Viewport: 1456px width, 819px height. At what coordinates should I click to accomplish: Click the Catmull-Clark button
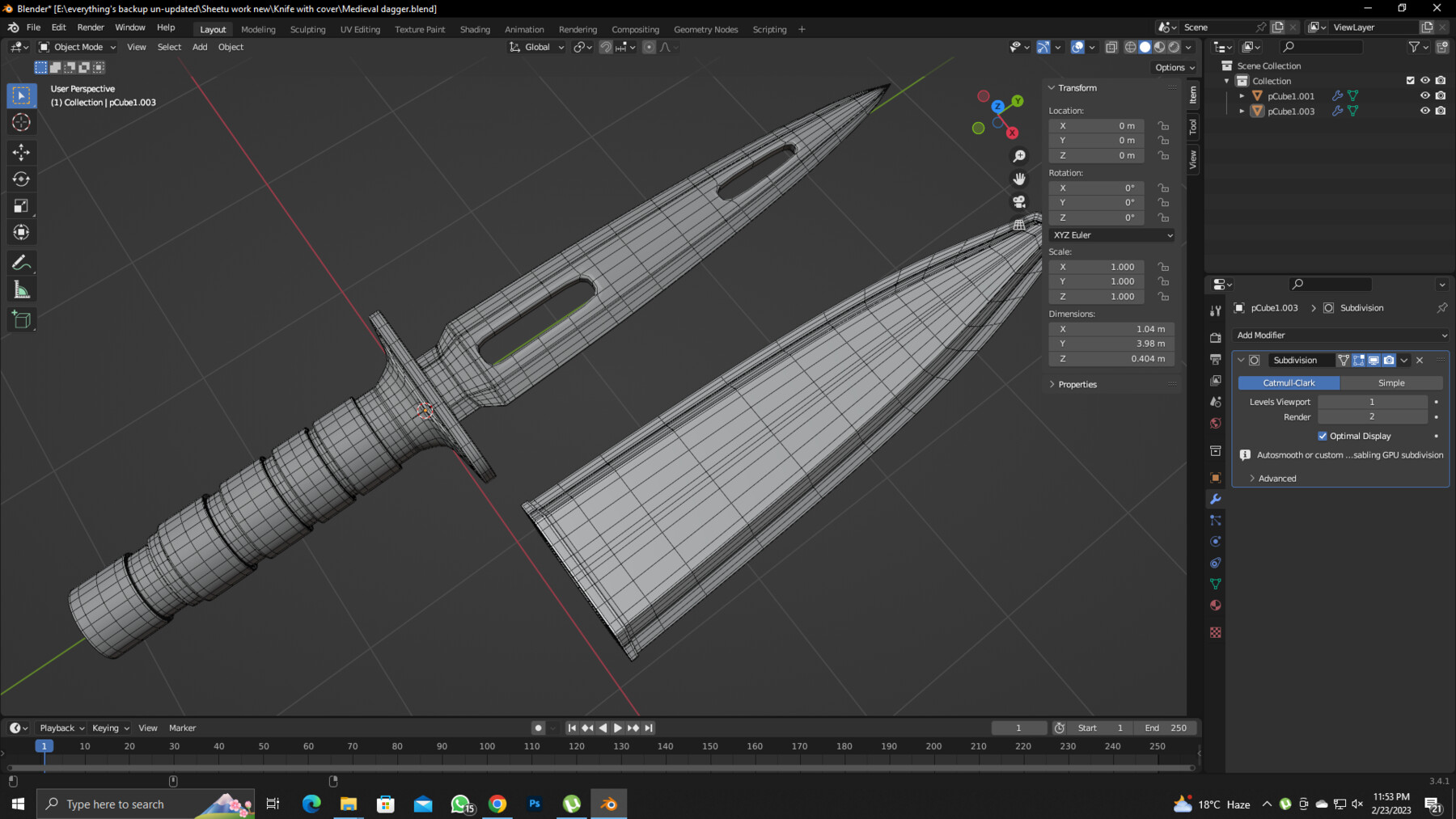[1288, 382]
